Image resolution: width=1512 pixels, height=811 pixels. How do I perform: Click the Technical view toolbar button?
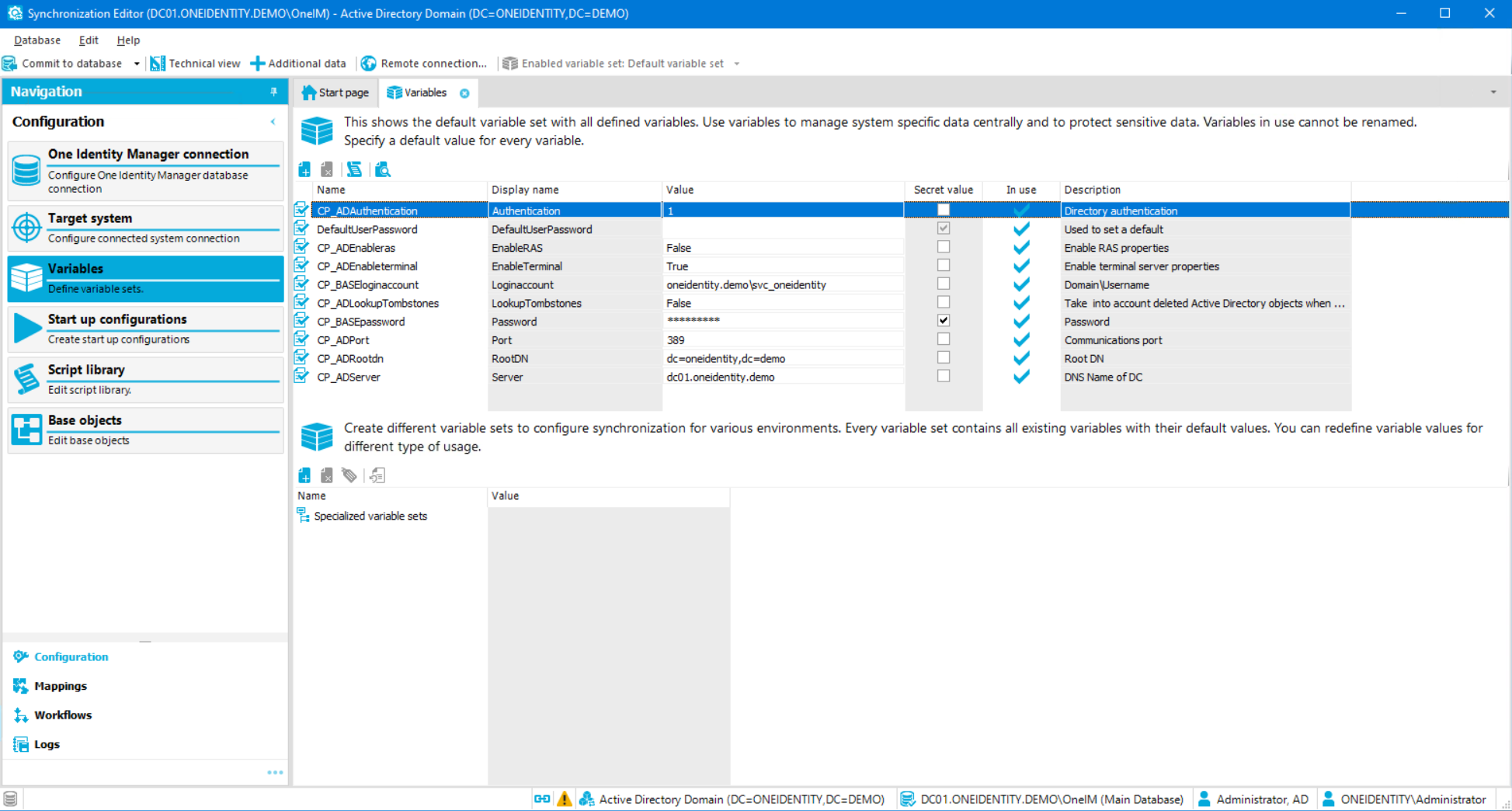pos(195,64)
